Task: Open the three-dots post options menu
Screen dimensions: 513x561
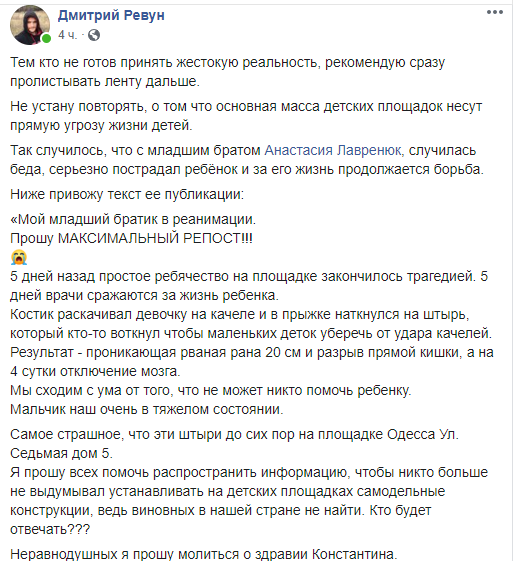Action: coord(495,12)
